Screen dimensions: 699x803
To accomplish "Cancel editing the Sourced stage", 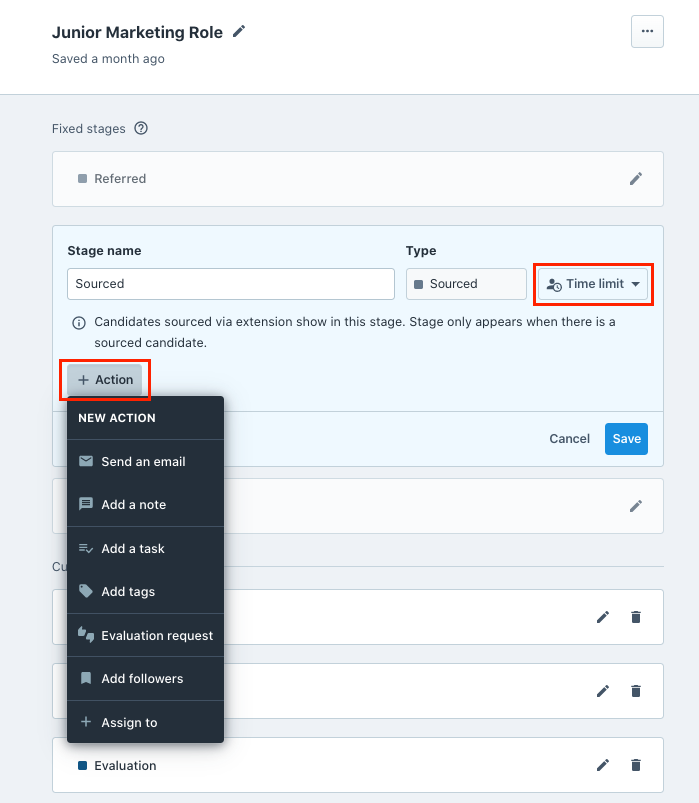I will pos(570,439).
